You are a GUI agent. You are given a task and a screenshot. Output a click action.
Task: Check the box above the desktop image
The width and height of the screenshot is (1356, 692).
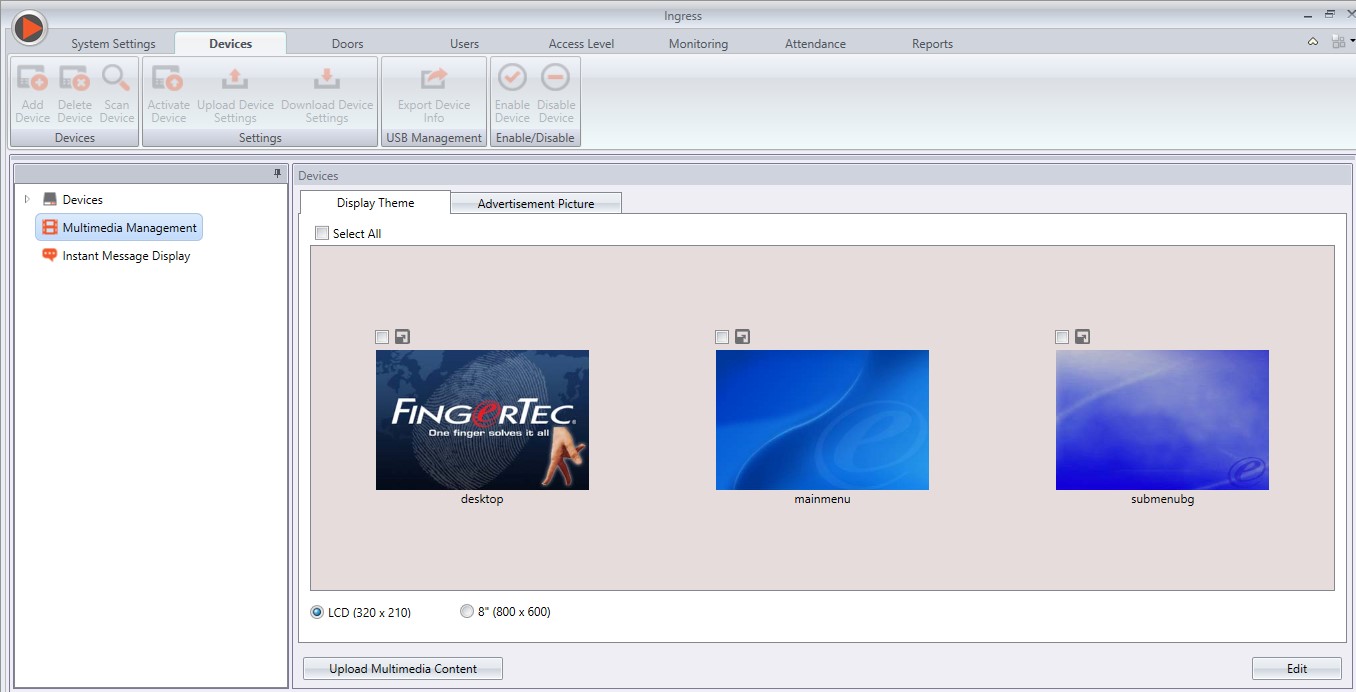[x=382, y=337]
